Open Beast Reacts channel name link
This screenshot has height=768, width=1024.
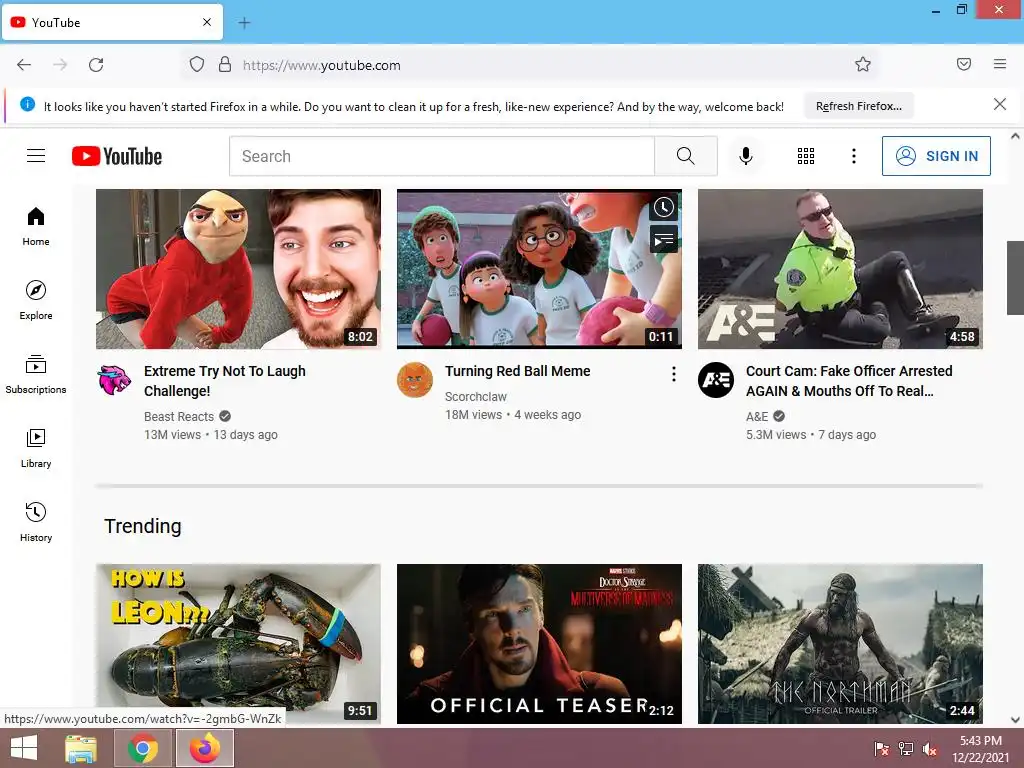179,417
